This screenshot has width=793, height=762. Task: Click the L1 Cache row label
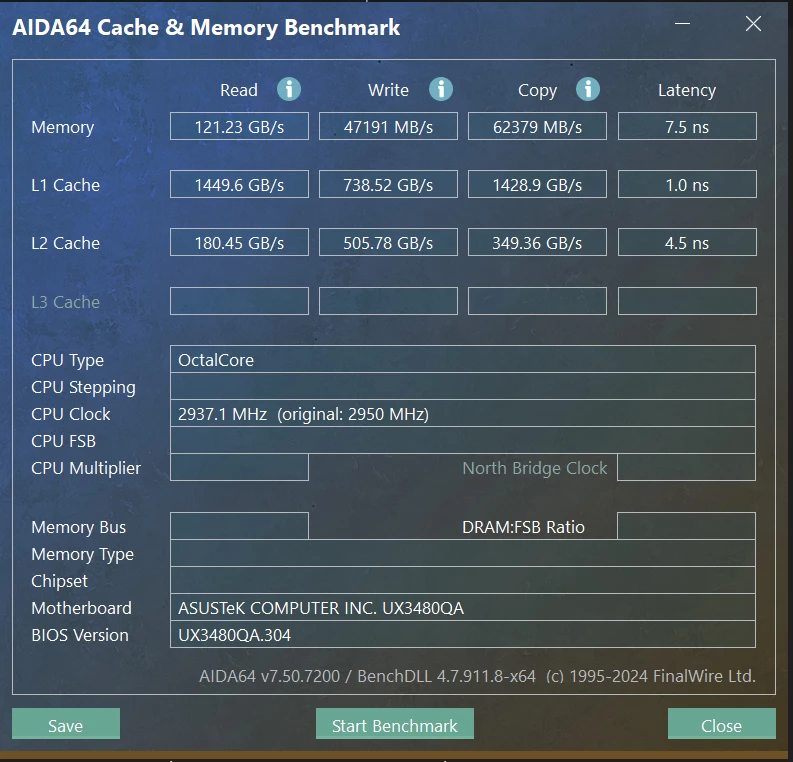click(65, 185)
